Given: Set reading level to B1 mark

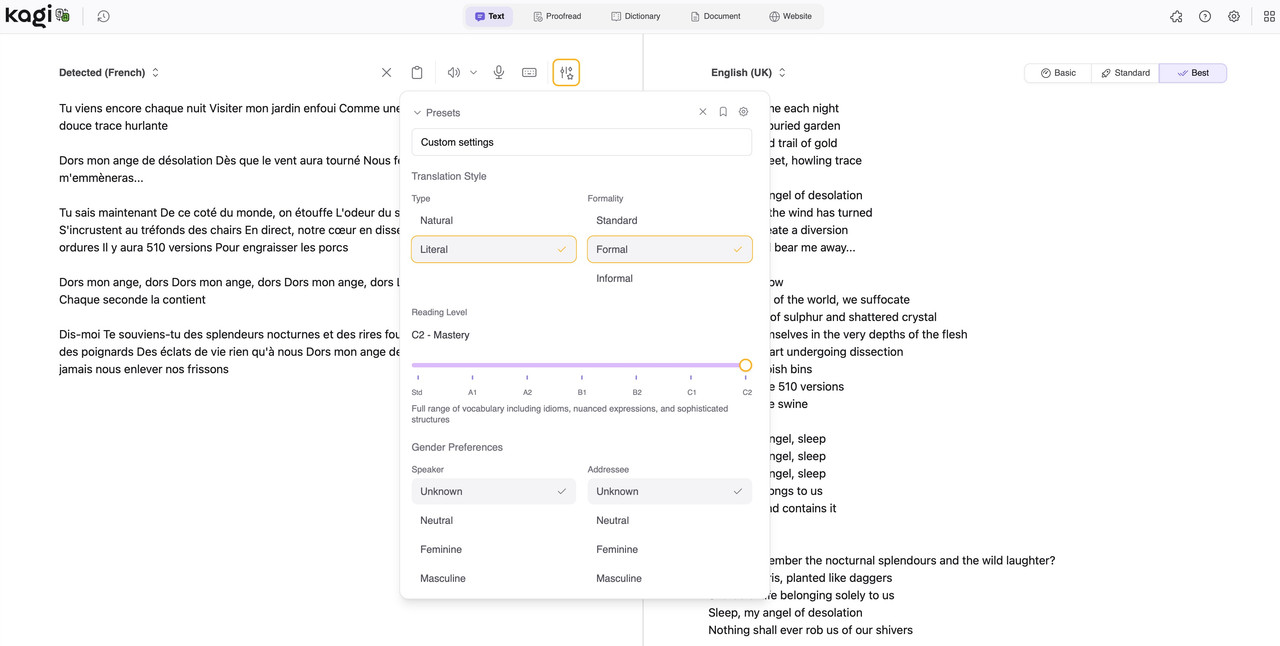Looking at the screenshot, I should point(582,392).
